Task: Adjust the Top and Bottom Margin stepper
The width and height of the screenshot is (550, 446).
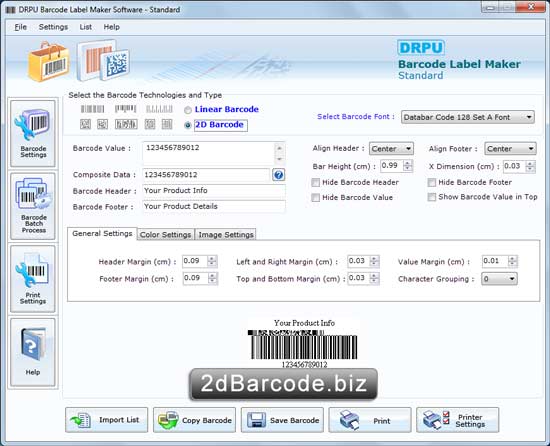Action: click(x=374, y=278)
